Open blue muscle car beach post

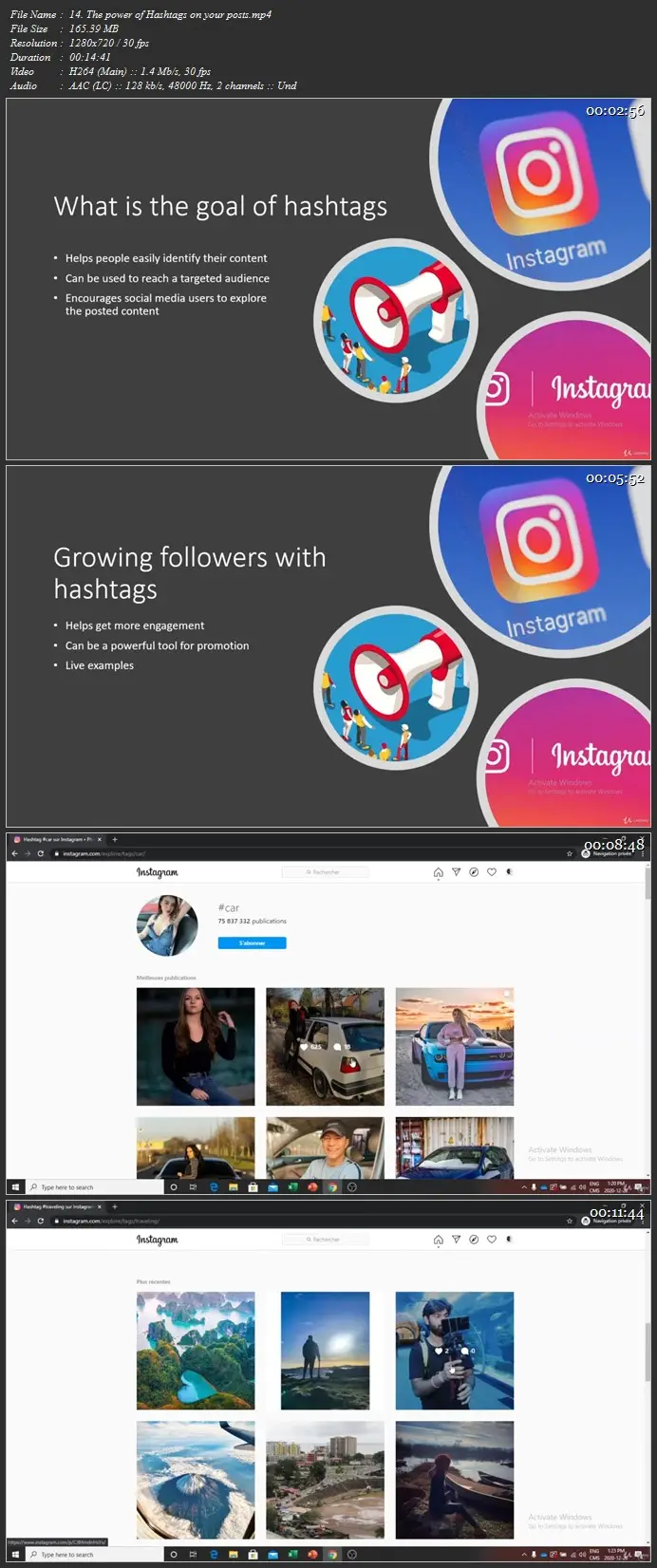tap(455, 1047)
